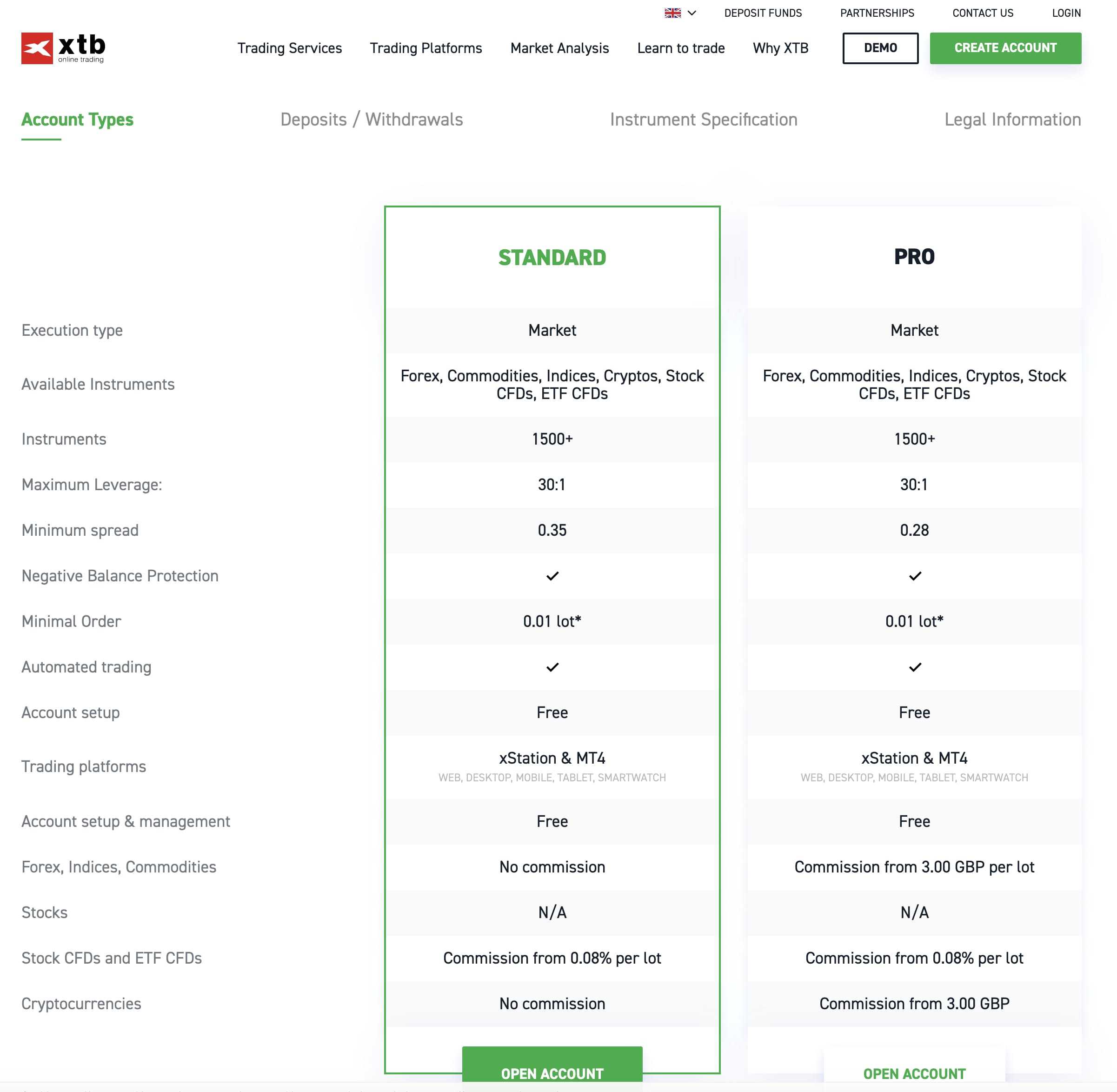Image resolution: width=1117 pixels, height=1092 pixels.
Task: Expand the language selector chevron
Action: [x=691, y=13]
